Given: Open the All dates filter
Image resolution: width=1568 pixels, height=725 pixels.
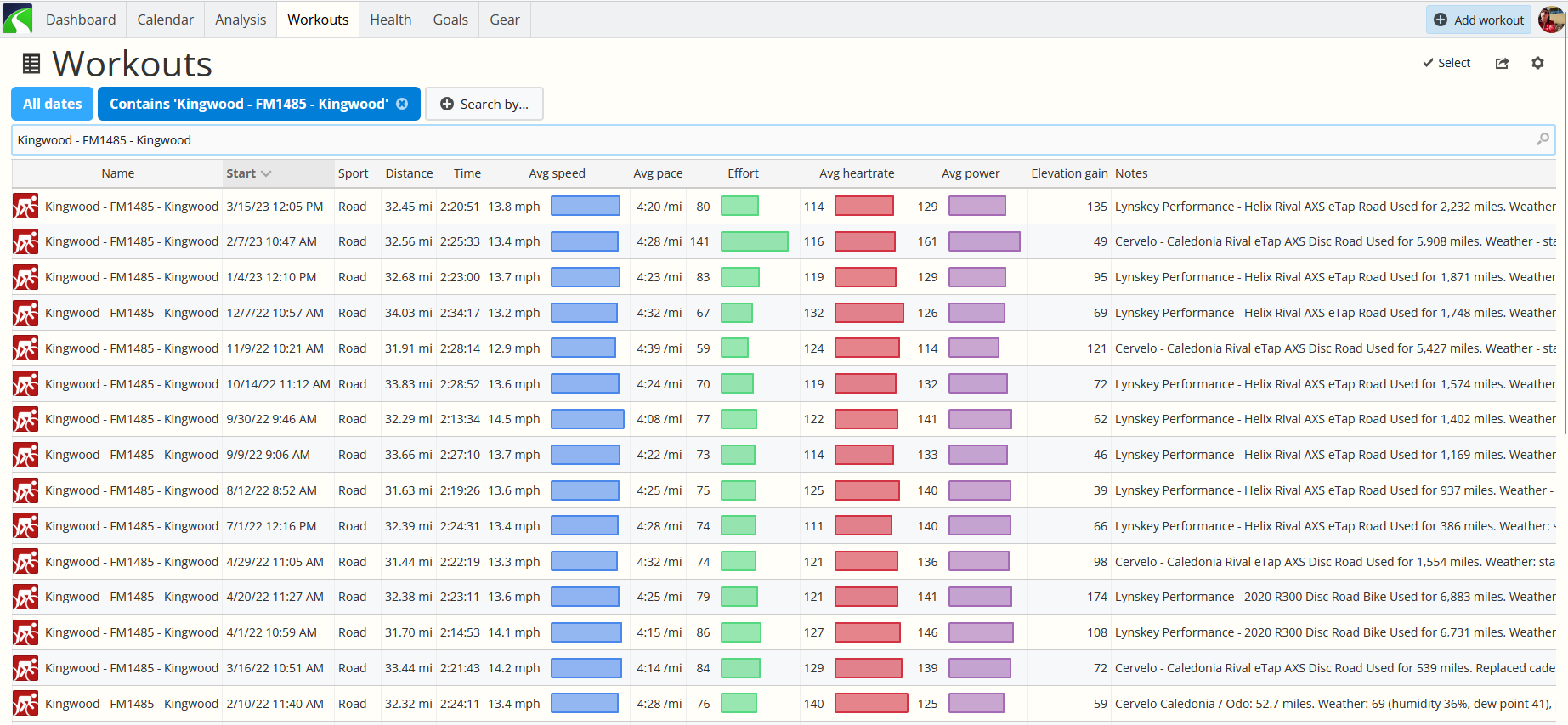Looking at the screenshot, I should point(53,104).
